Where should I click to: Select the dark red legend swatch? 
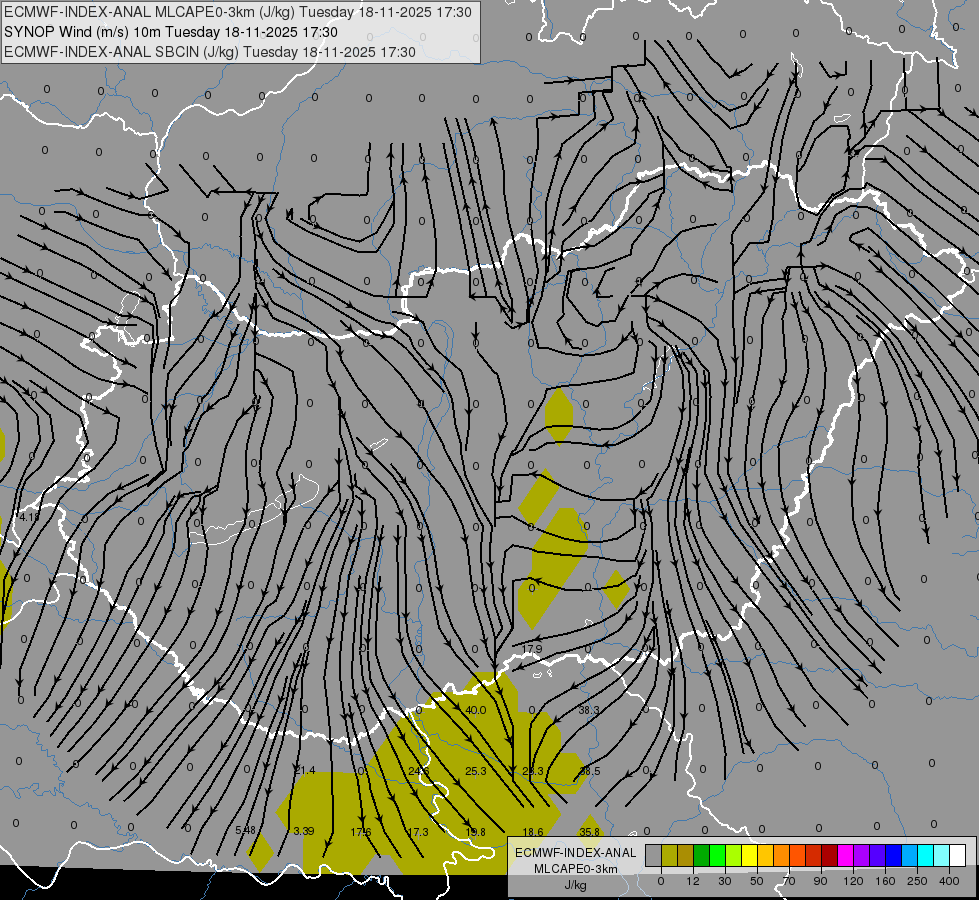pos(830,855)
